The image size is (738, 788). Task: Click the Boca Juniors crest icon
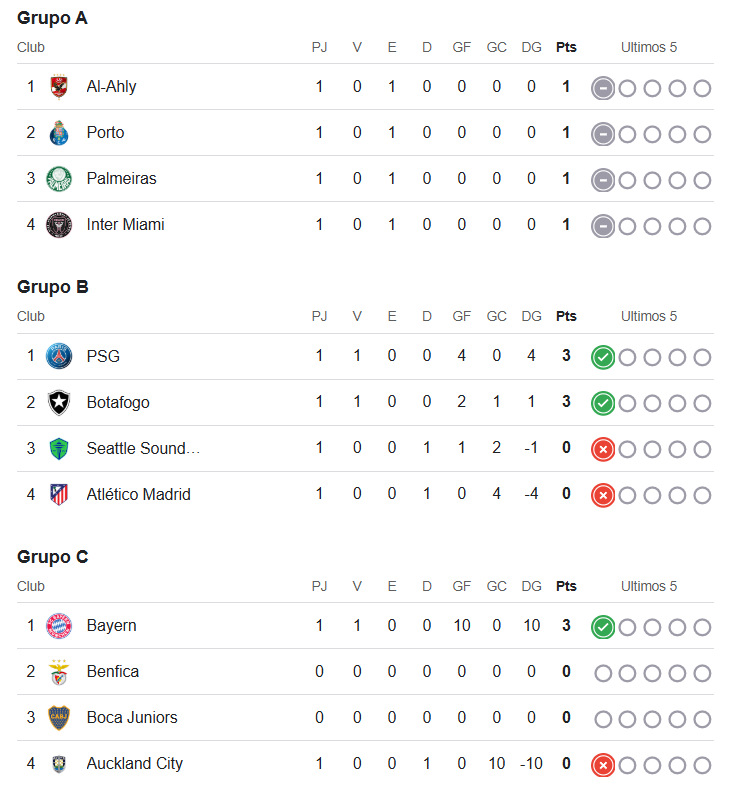pyautogui.click(x=59, y=717)
